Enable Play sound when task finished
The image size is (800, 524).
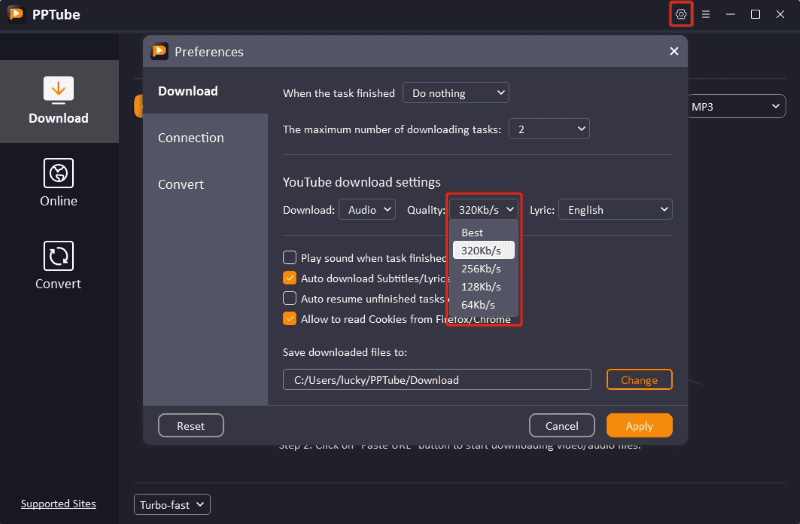pos(290,258)
